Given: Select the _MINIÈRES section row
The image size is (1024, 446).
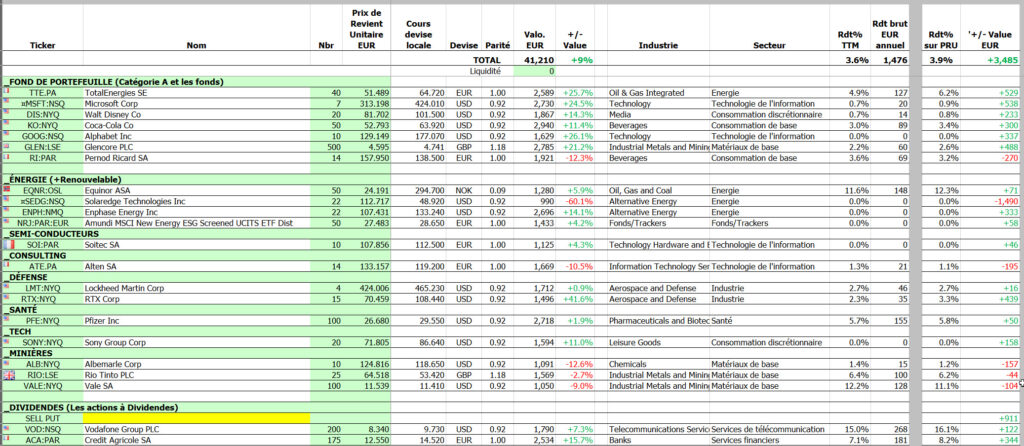Looking at the screenshot, I should (197, 353).
